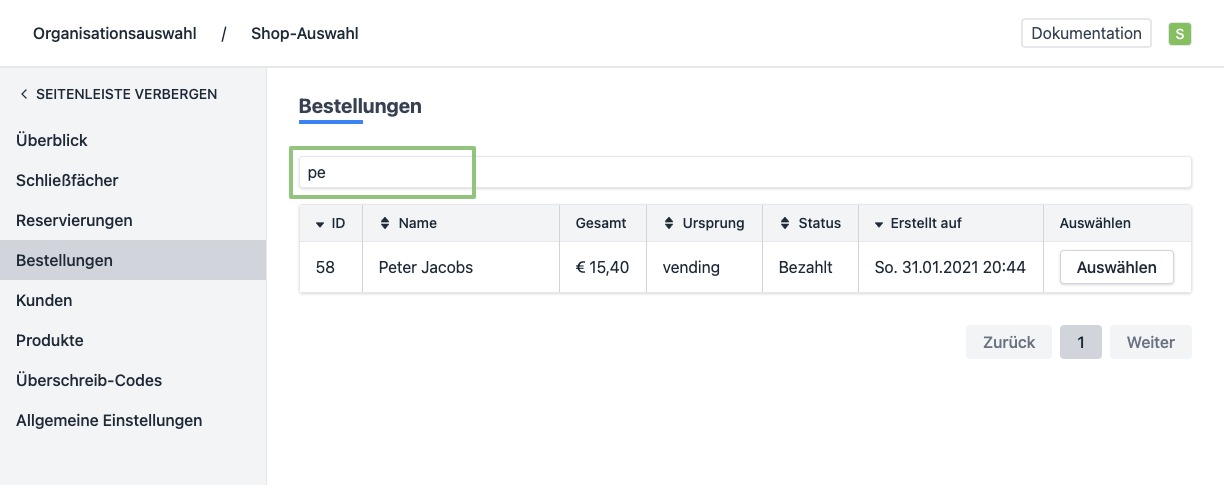The height and width of the screenshot is (485, 1224).
Task: Click the sort arrows beside Ursprung column
Action: (669, 224)
